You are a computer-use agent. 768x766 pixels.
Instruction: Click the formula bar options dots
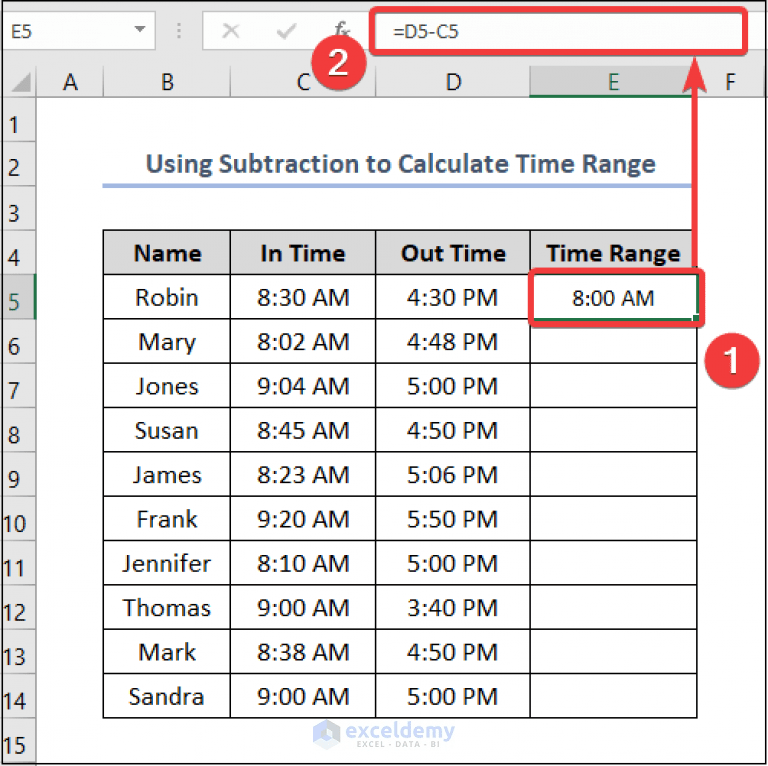click(179, 30)
